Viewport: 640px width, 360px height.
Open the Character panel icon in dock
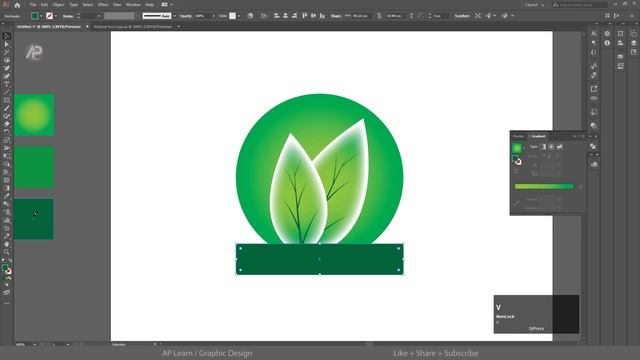(x=594, y=33)
